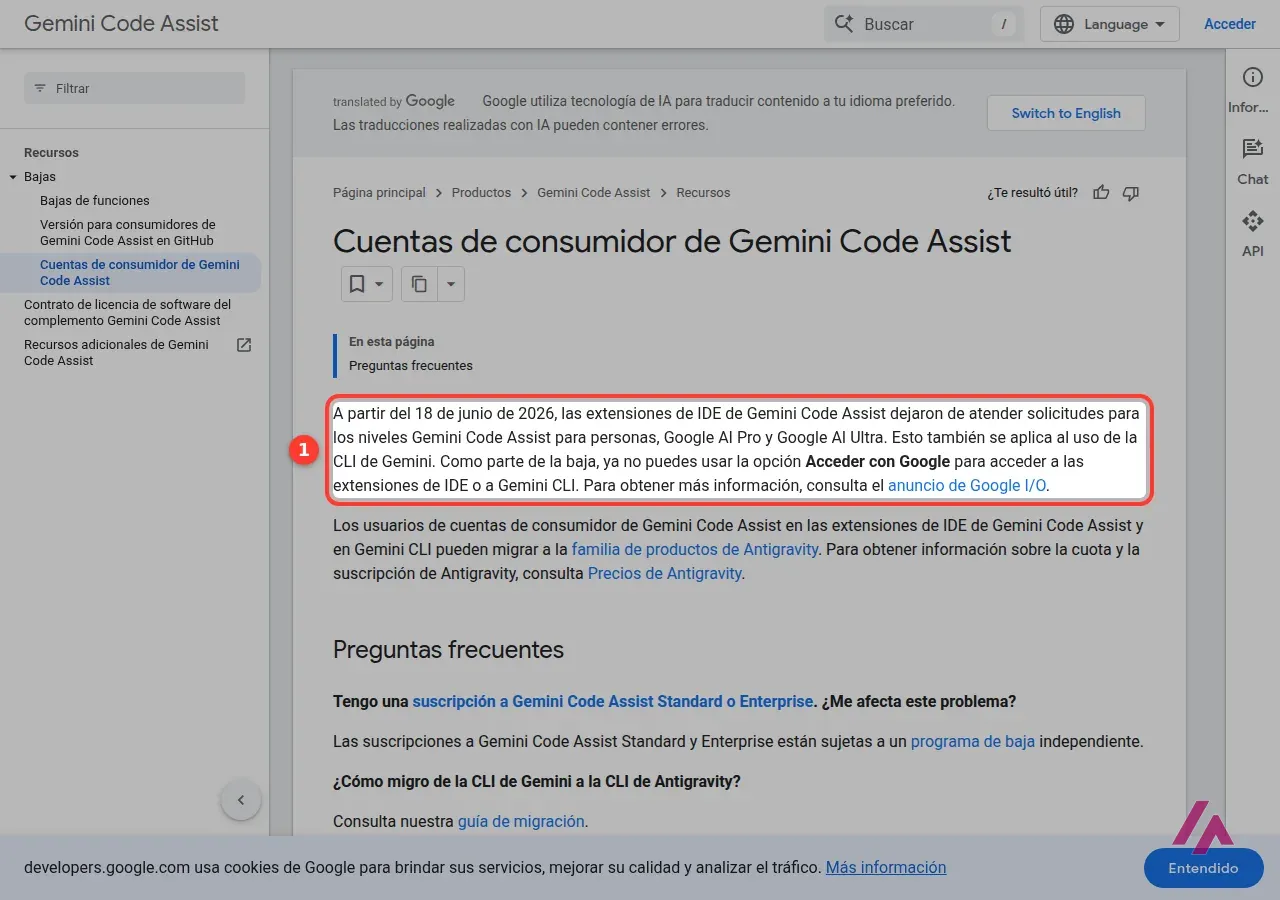Viewport: 1280px width, 900px height.
Task: Open the Chat side panel icon
Action: coord(1252,150)
